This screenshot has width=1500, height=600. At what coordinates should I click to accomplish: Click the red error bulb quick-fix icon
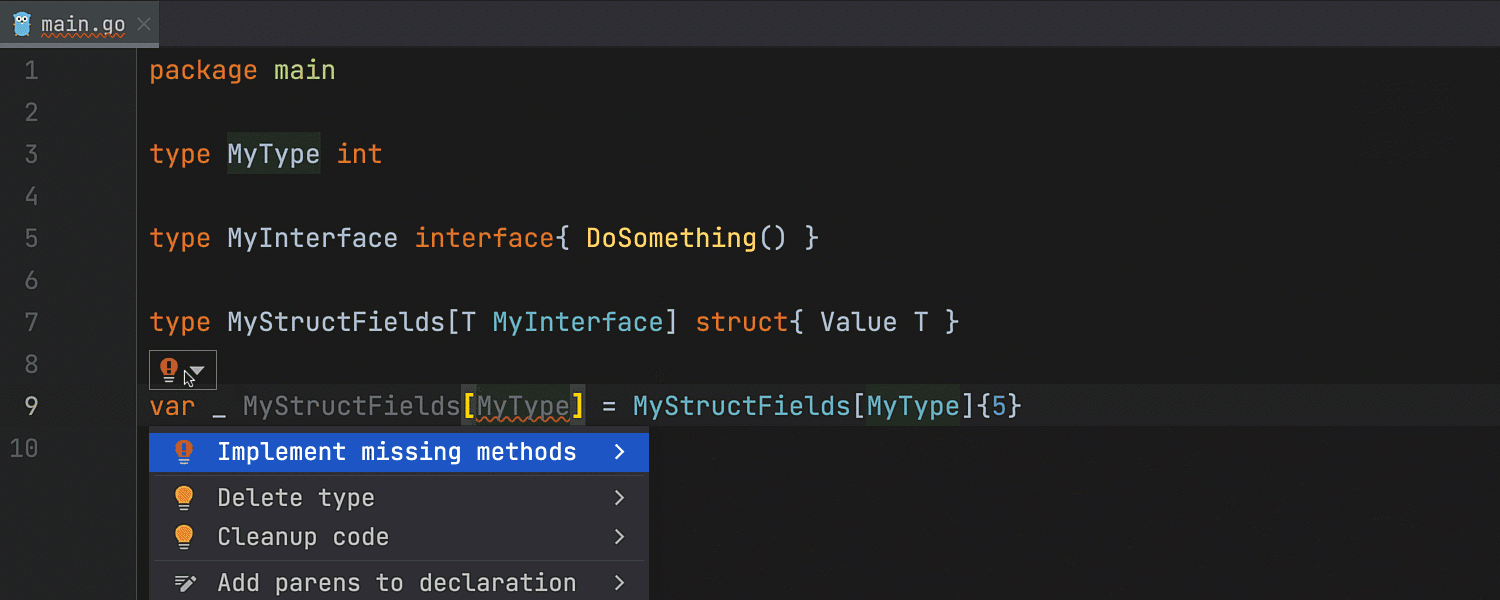169,370
